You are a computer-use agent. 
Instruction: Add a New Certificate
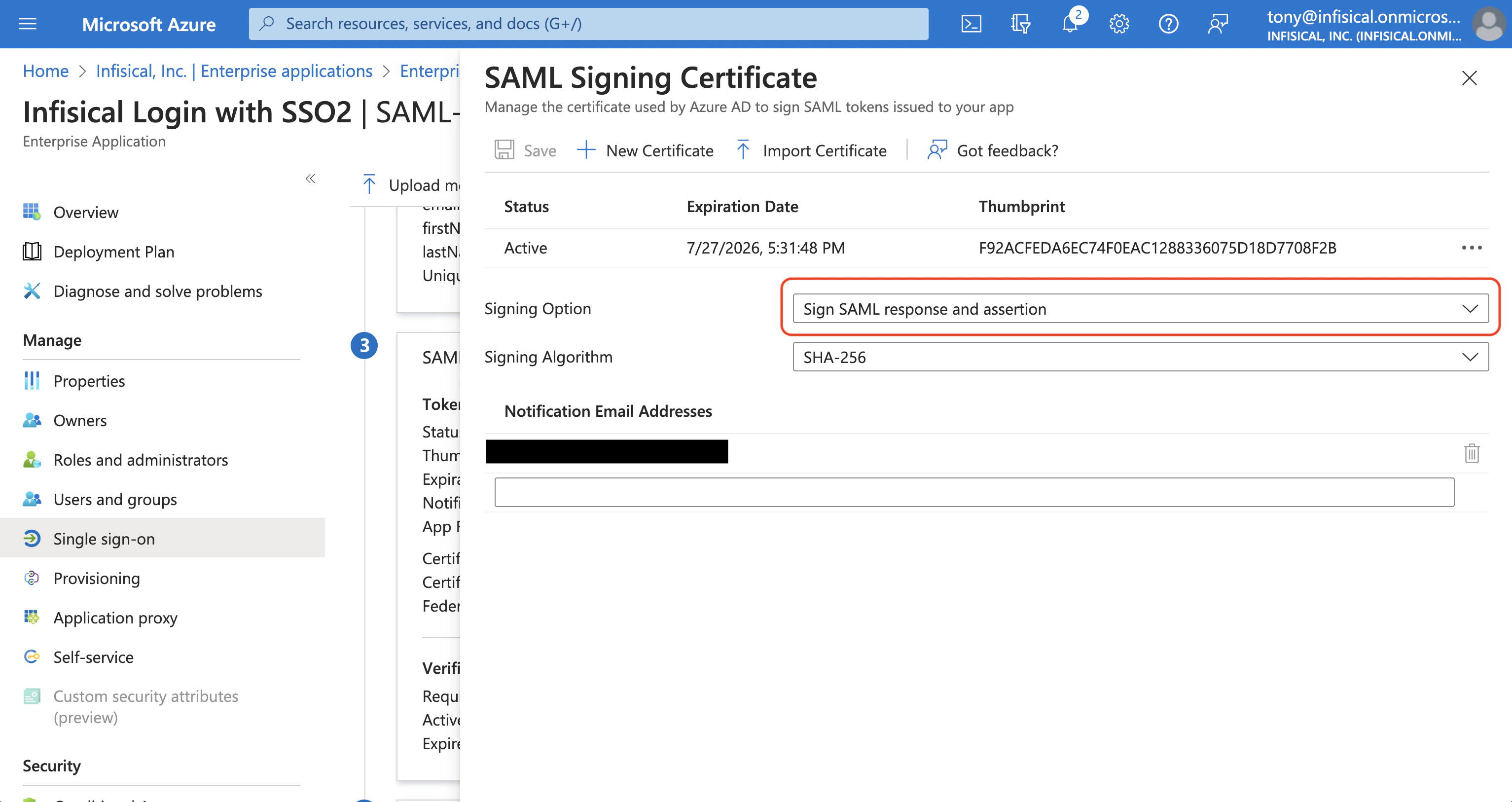[645, 150]
